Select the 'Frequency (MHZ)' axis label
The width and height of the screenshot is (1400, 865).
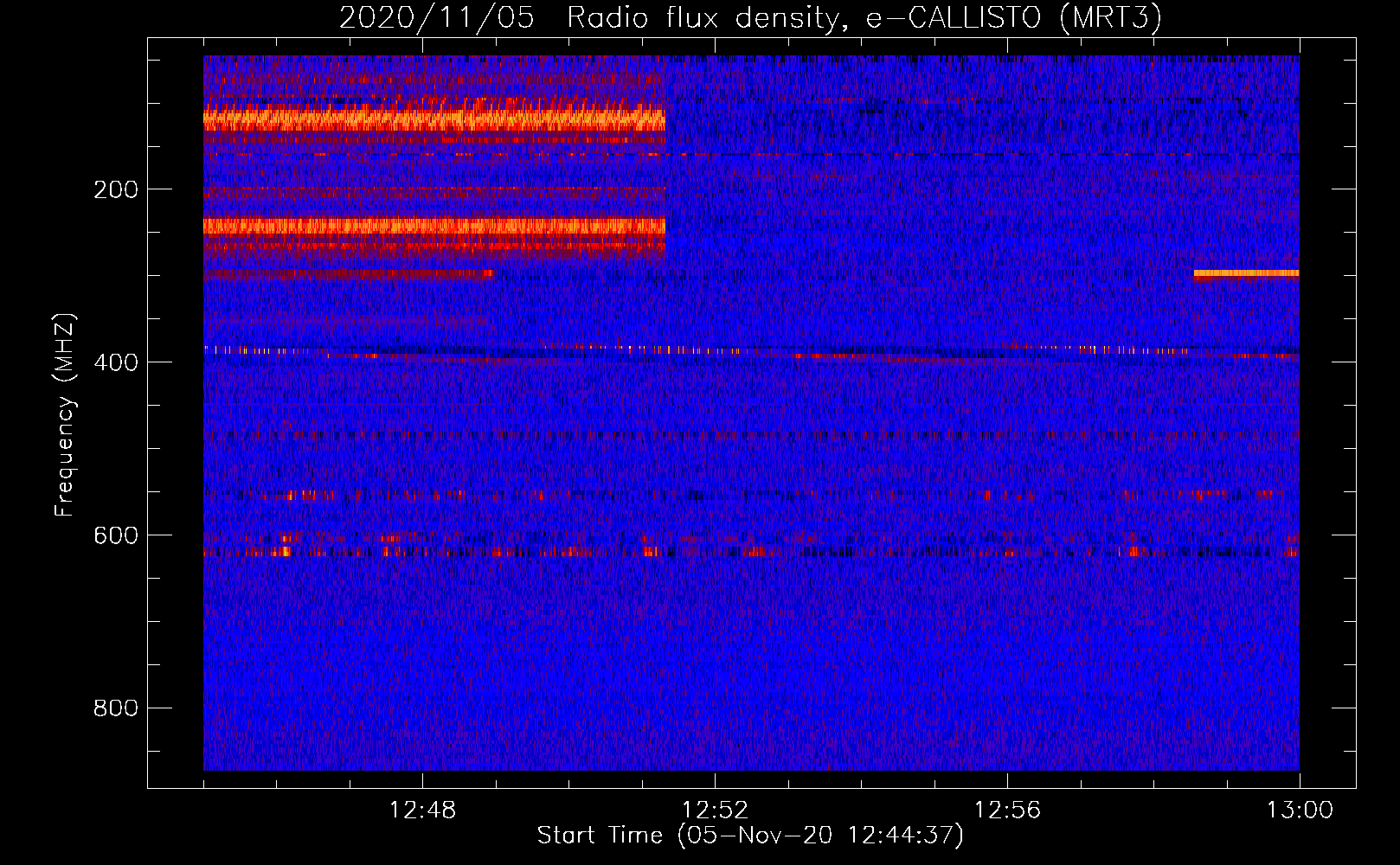pos(65,414)
